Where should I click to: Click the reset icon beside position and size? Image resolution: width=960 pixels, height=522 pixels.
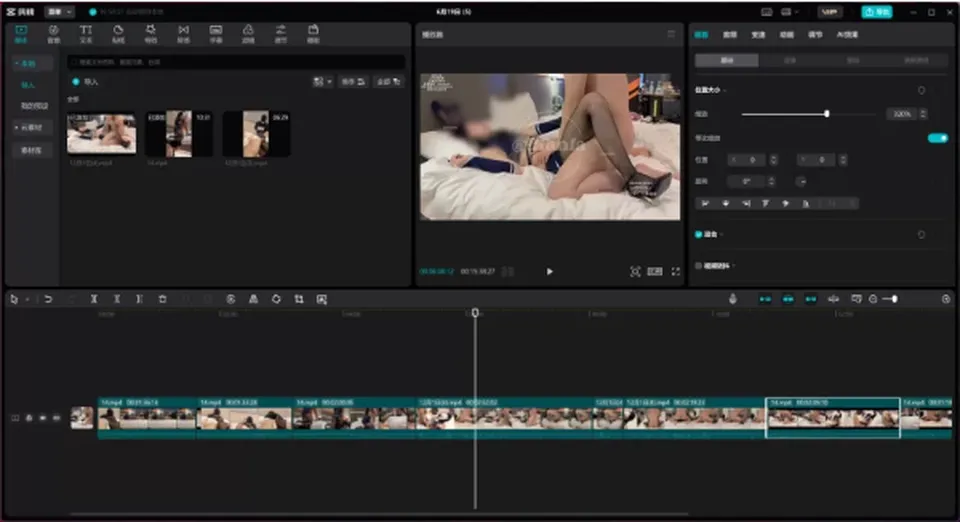click(921, 90)
